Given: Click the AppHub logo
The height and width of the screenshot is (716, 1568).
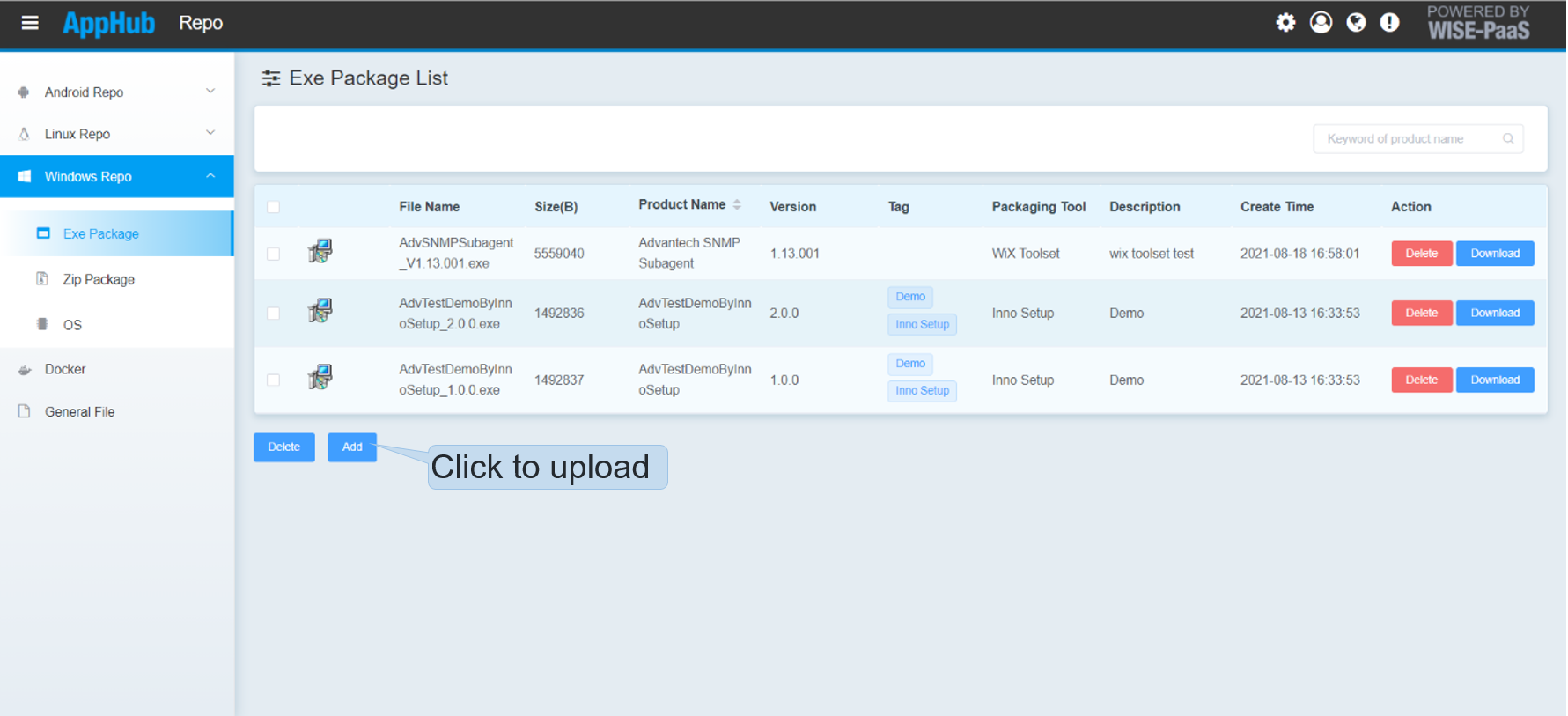Looking at the screenshot, I should [108, 23].
